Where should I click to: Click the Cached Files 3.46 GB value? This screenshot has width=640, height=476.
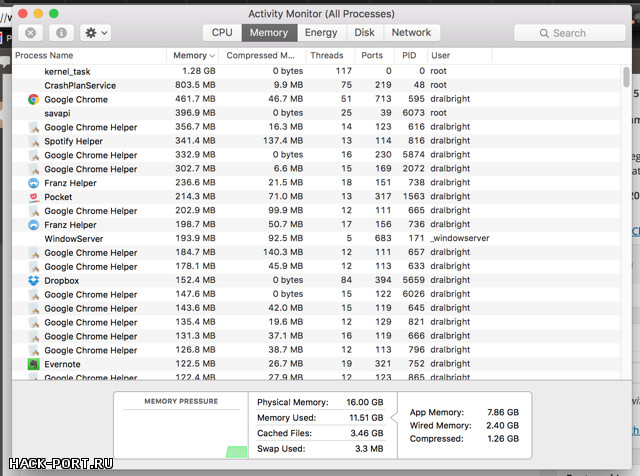tap(367, 433)
